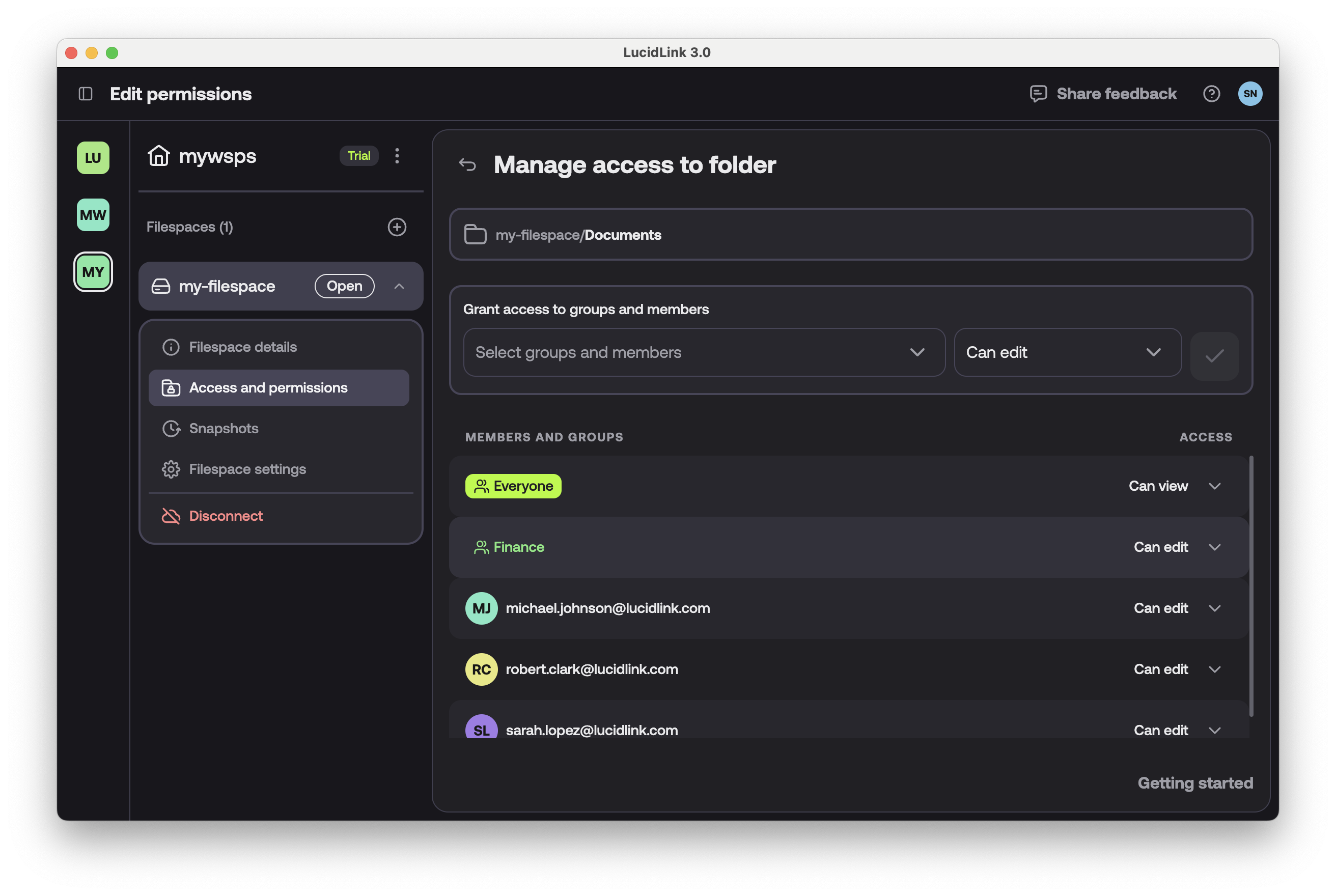Switch to the LU workspace
This screenshot has width=1336, height=896.
[93, 158]
